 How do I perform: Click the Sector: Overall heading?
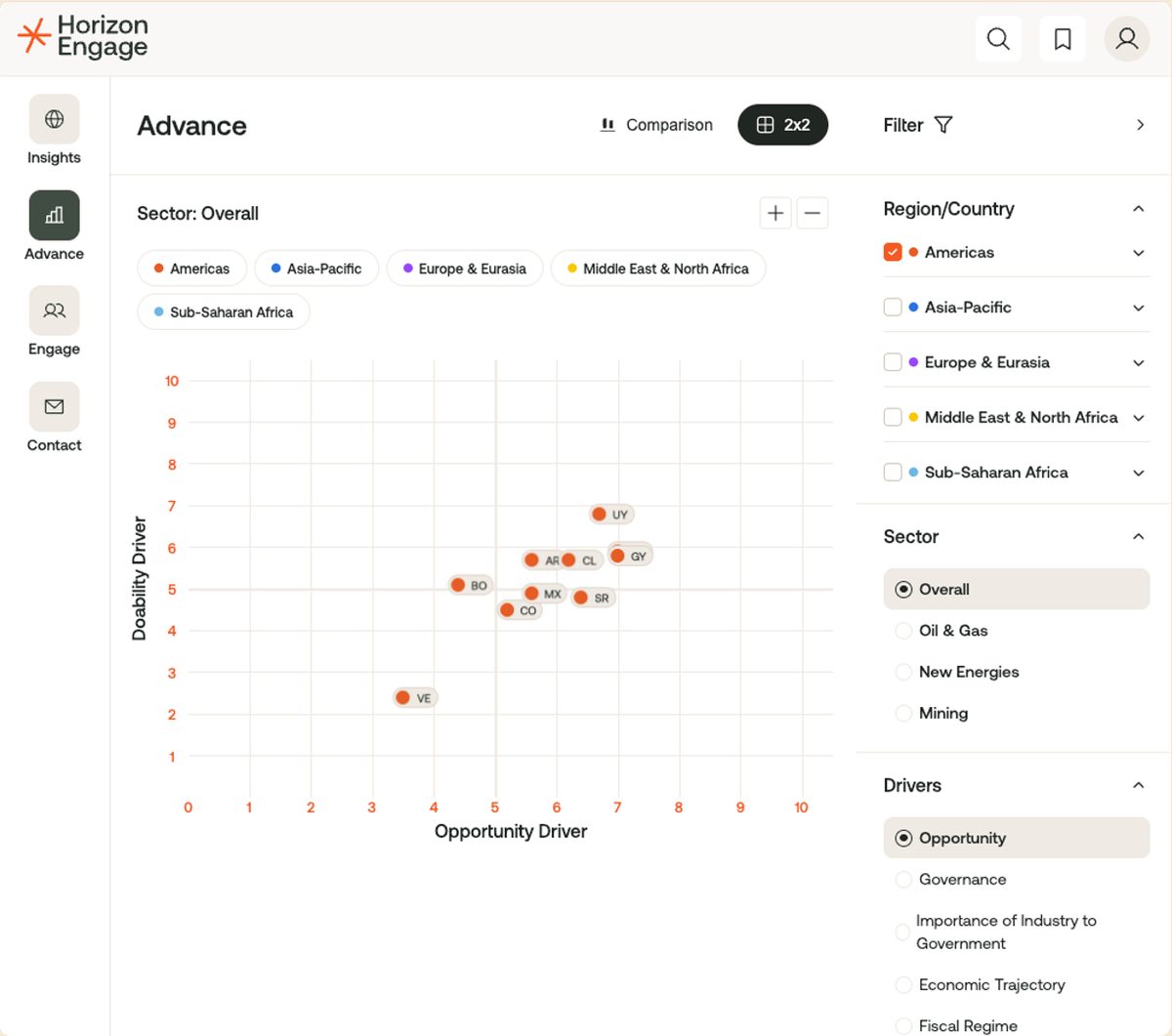(x=198, y=214)
